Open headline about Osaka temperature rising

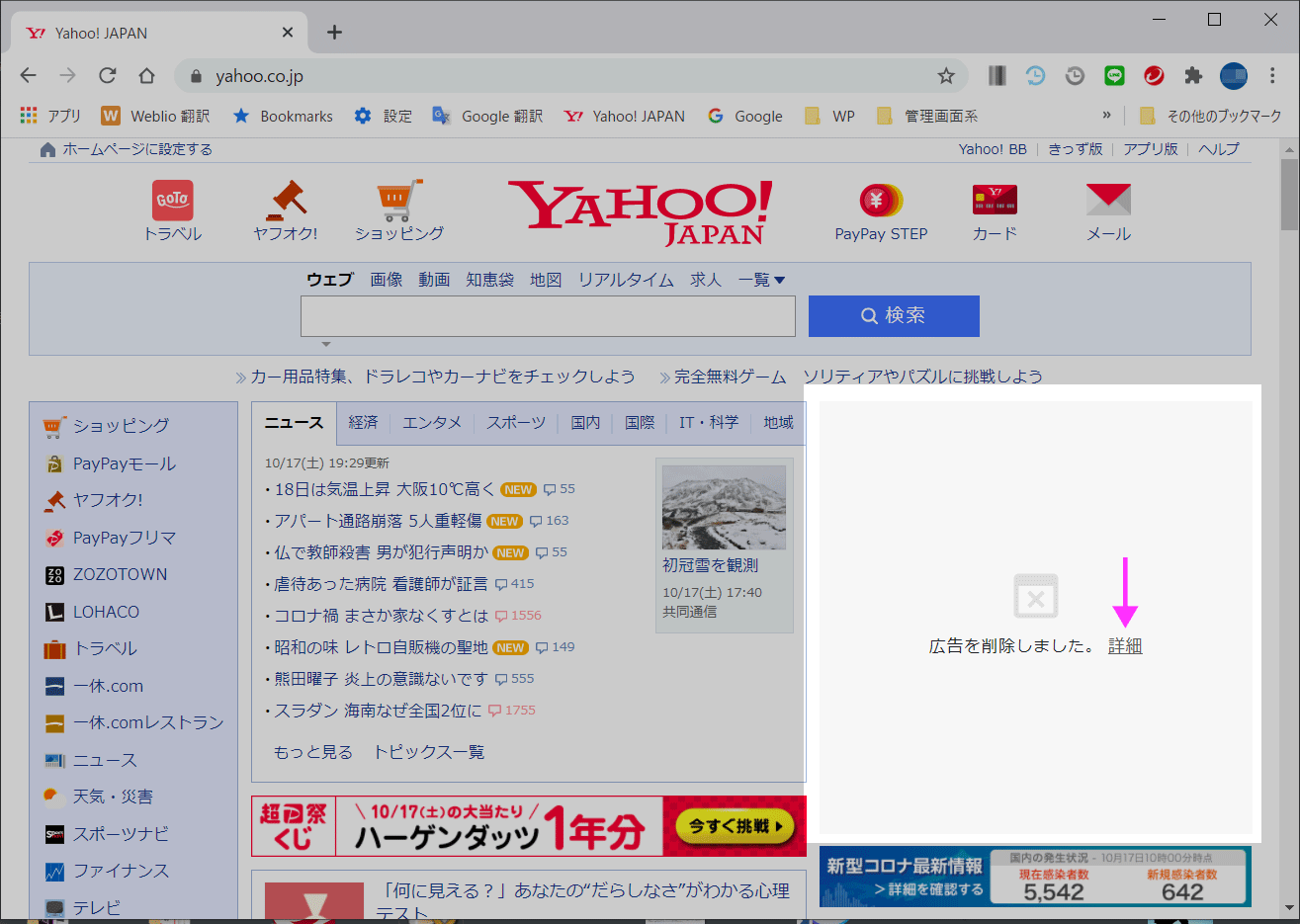(384, 489)
